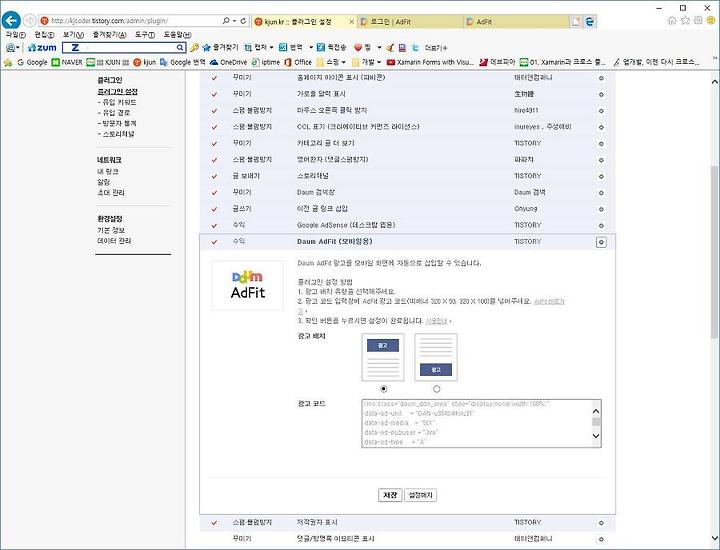
Task: Toggle checkmark for Daum AdFit plugin
Action: click(x=214, y=242)
